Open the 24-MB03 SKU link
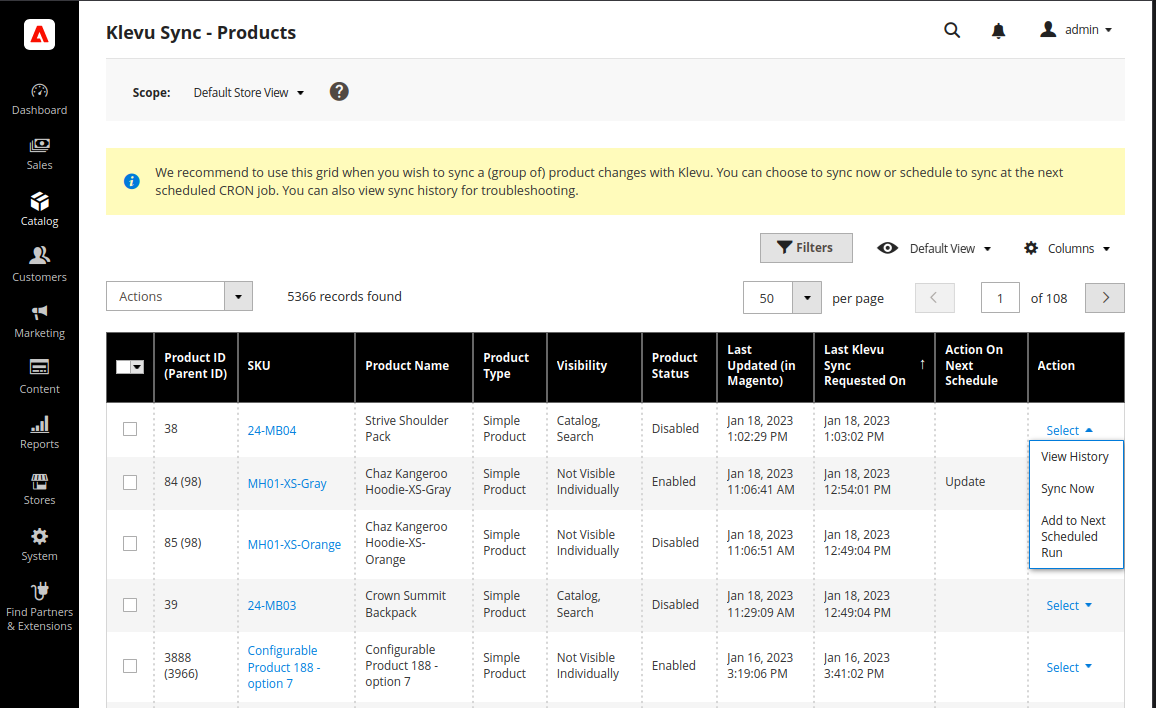 272,605
